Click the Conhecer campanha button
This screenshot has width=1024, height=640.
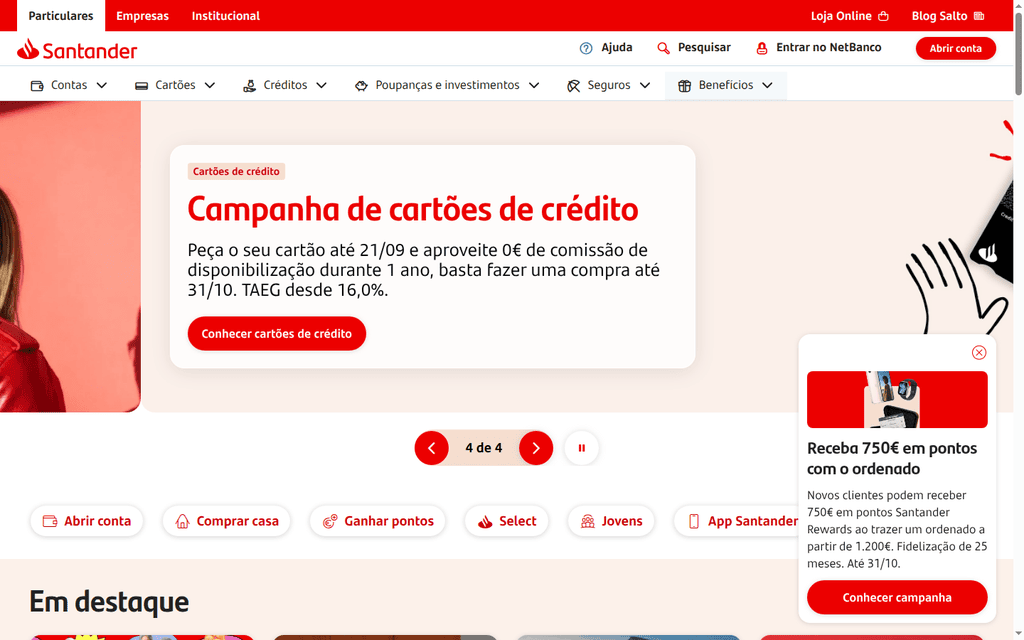coord(897,598)
